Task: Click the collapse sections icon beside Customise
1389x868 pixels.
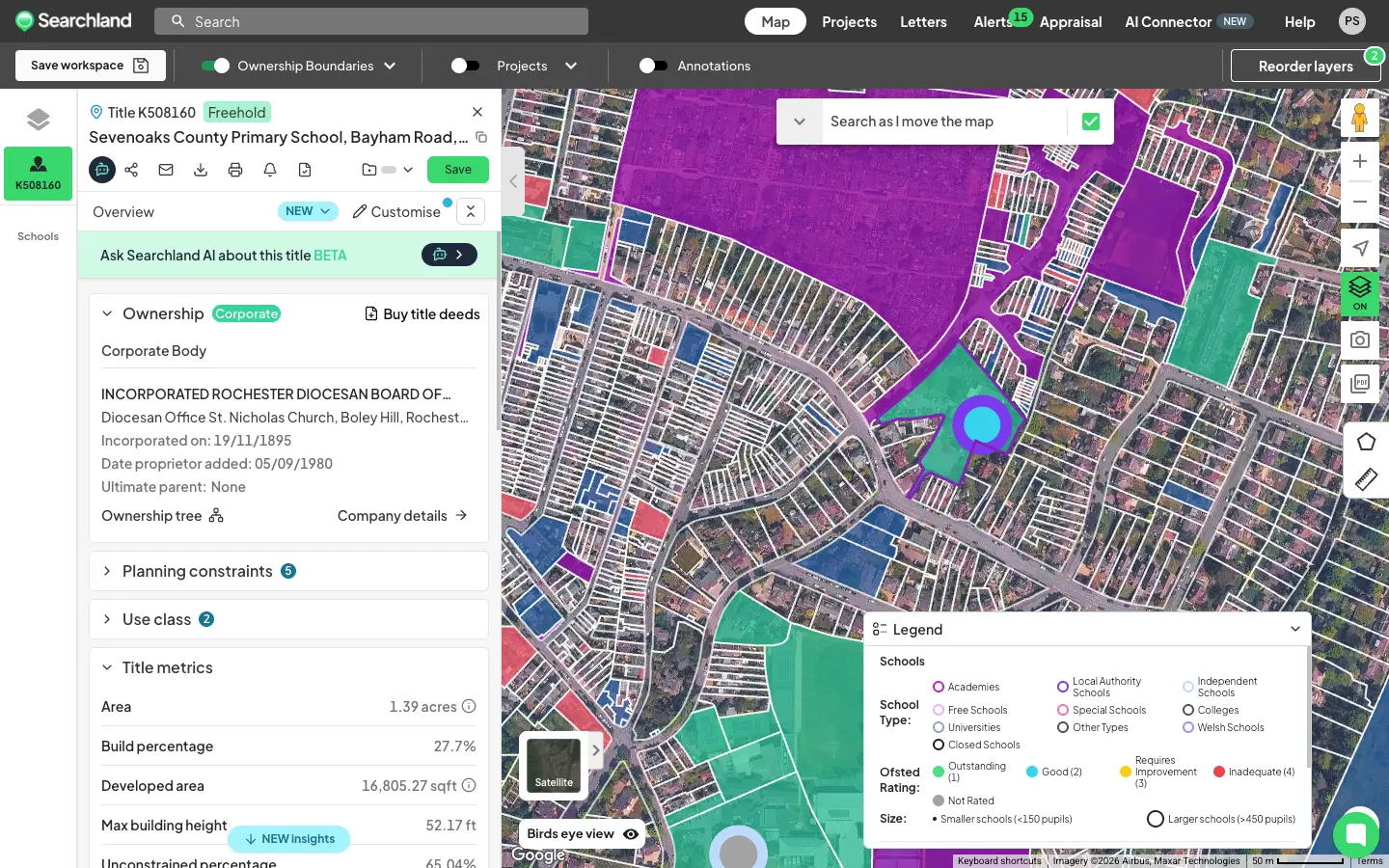Action: pos(471,211)
